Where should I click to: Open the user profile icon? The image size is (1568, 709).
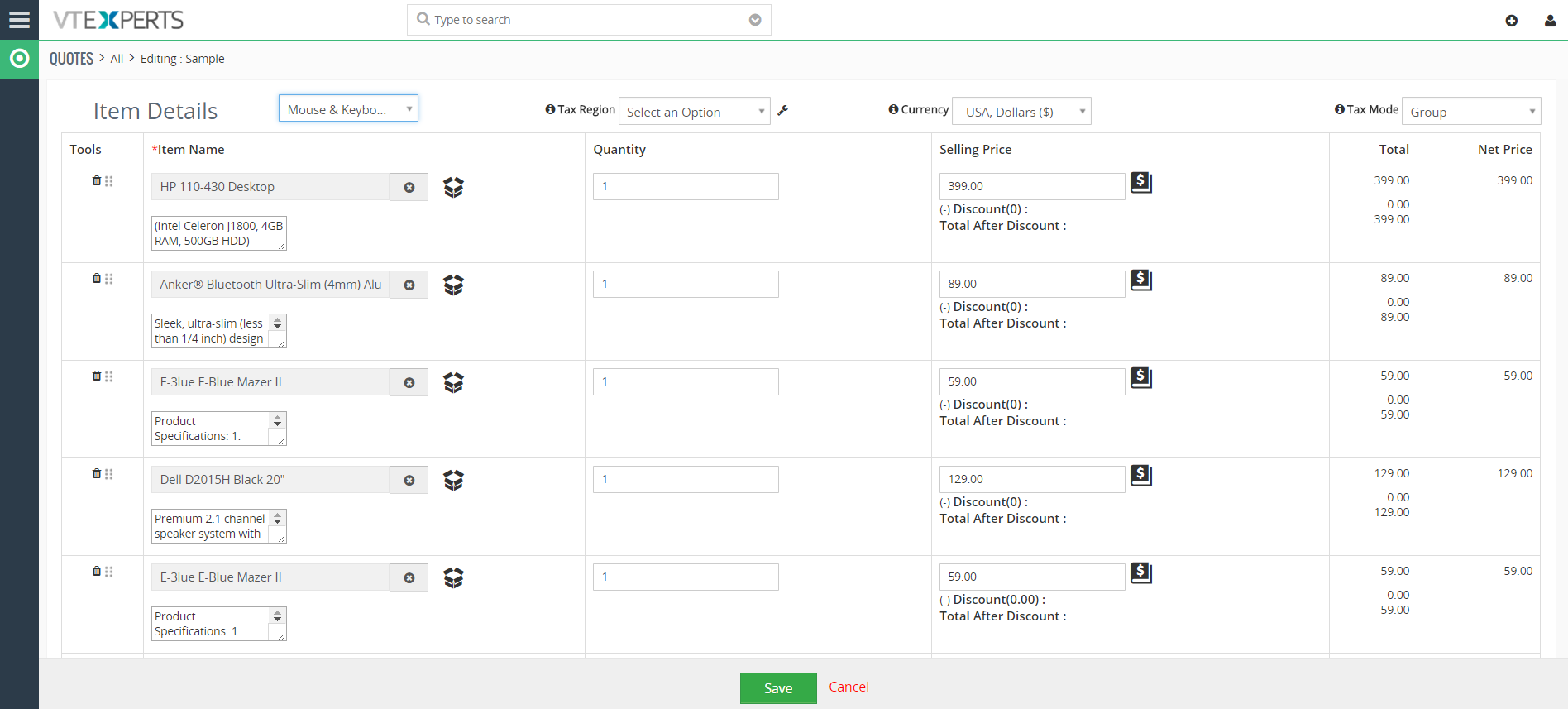coord(1550,21)
